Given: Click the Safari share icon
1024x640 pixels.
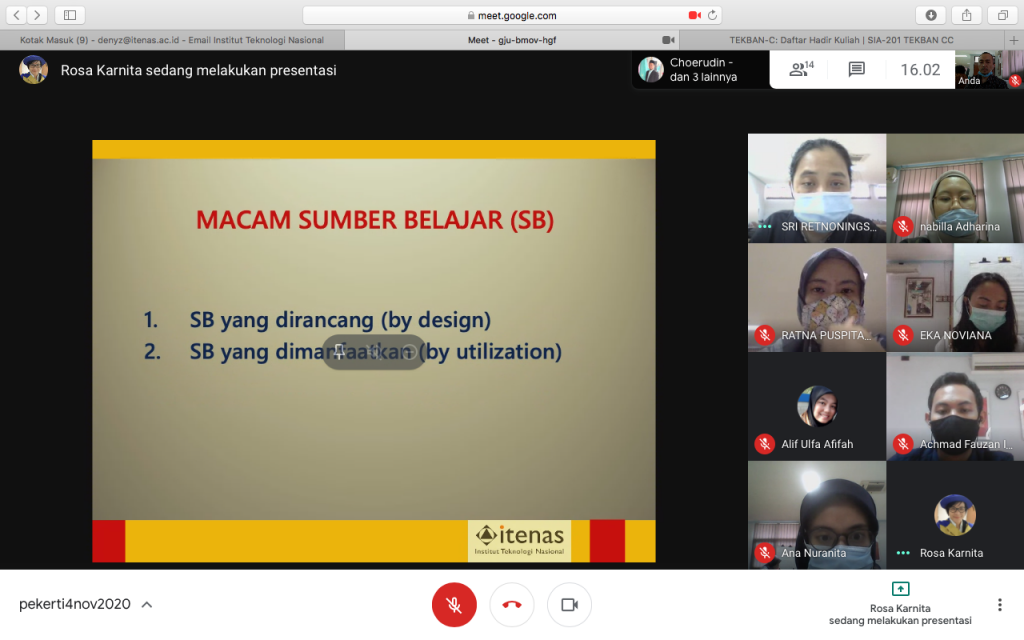Looking at the screenshot, I should [x=966, y=15].
